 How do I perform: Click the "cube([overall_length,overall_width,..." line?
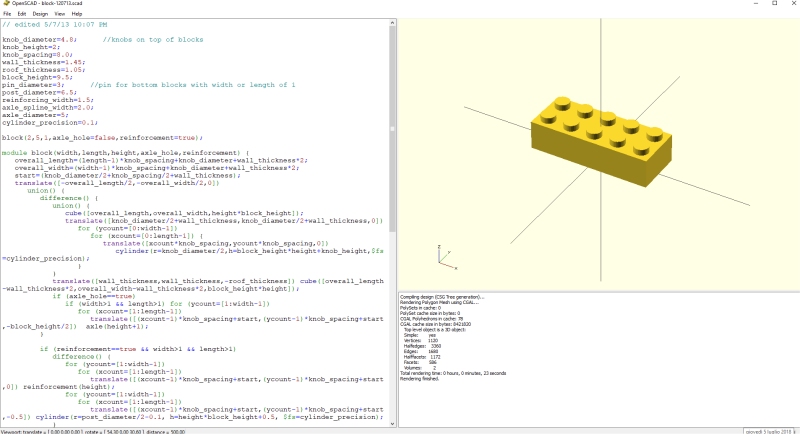(x=184, y=213)
